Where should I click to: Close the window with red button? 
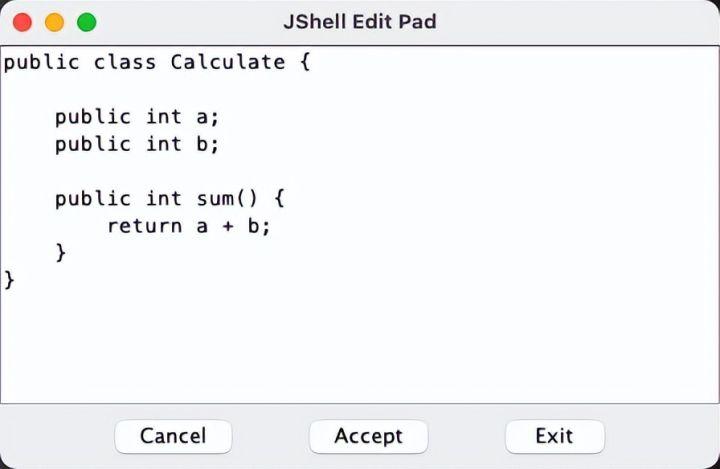click(22, 21)
